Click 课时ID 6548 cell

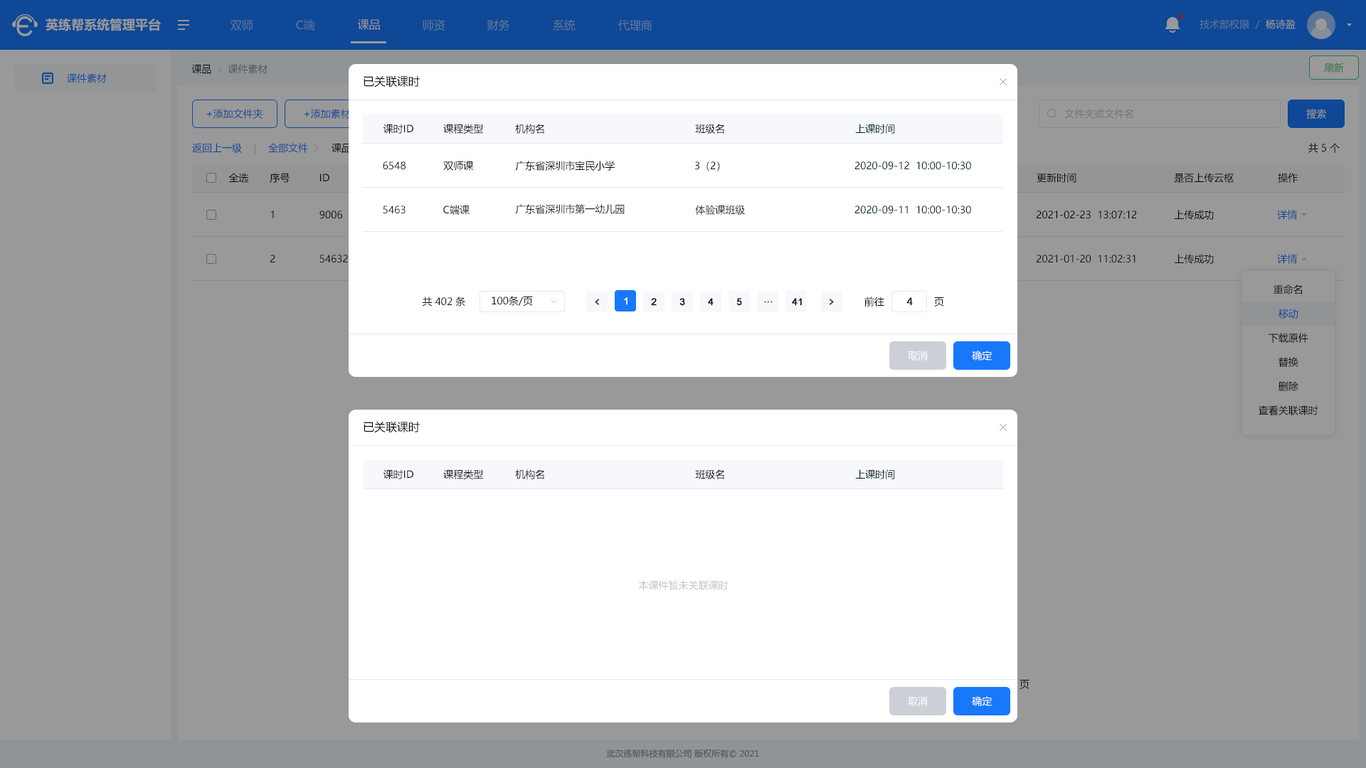tap(394, 166)
